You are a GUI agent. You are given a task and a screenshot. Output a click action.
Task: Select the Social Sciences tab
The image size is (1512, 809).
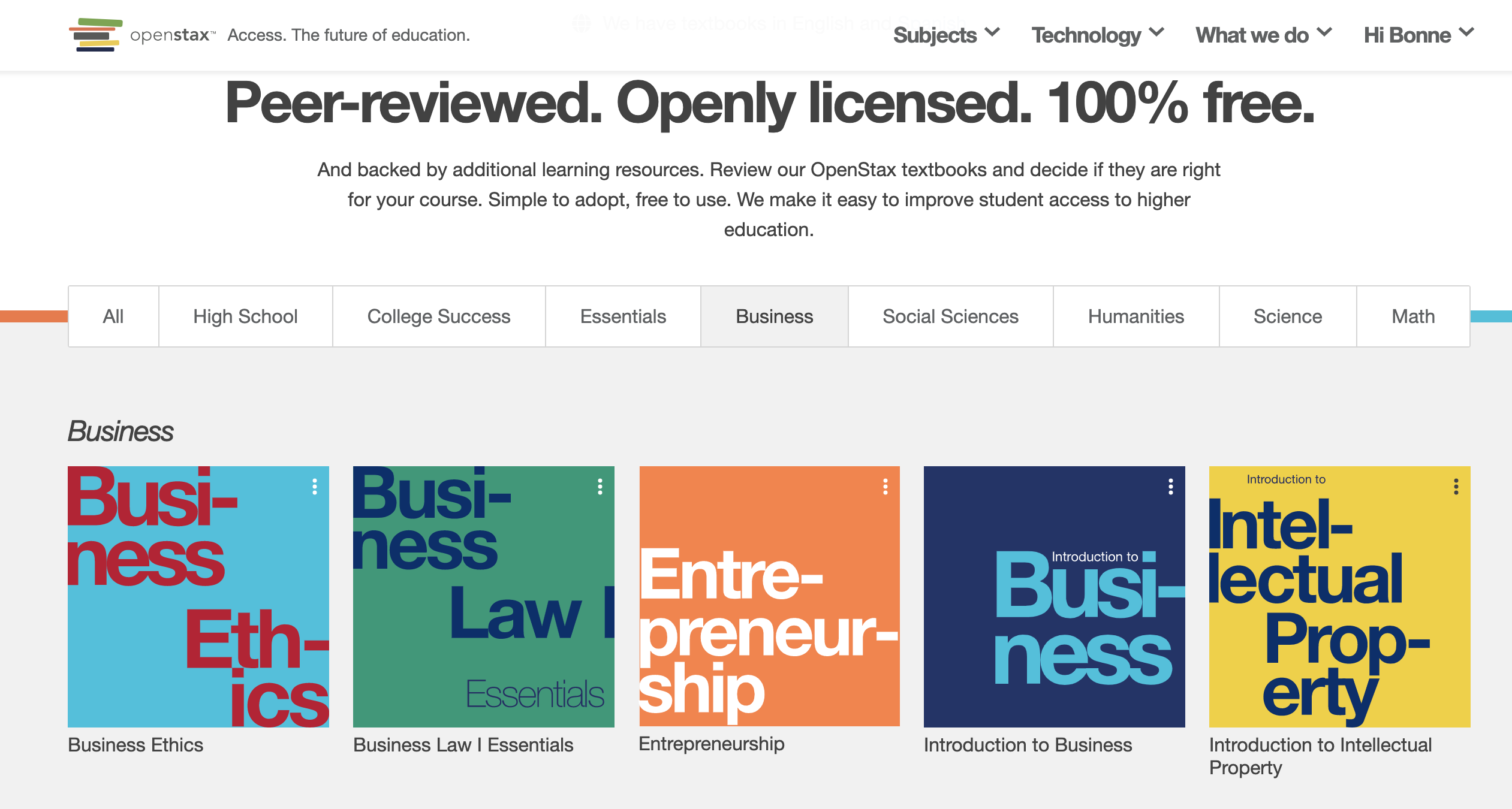(x=950, y=316)
